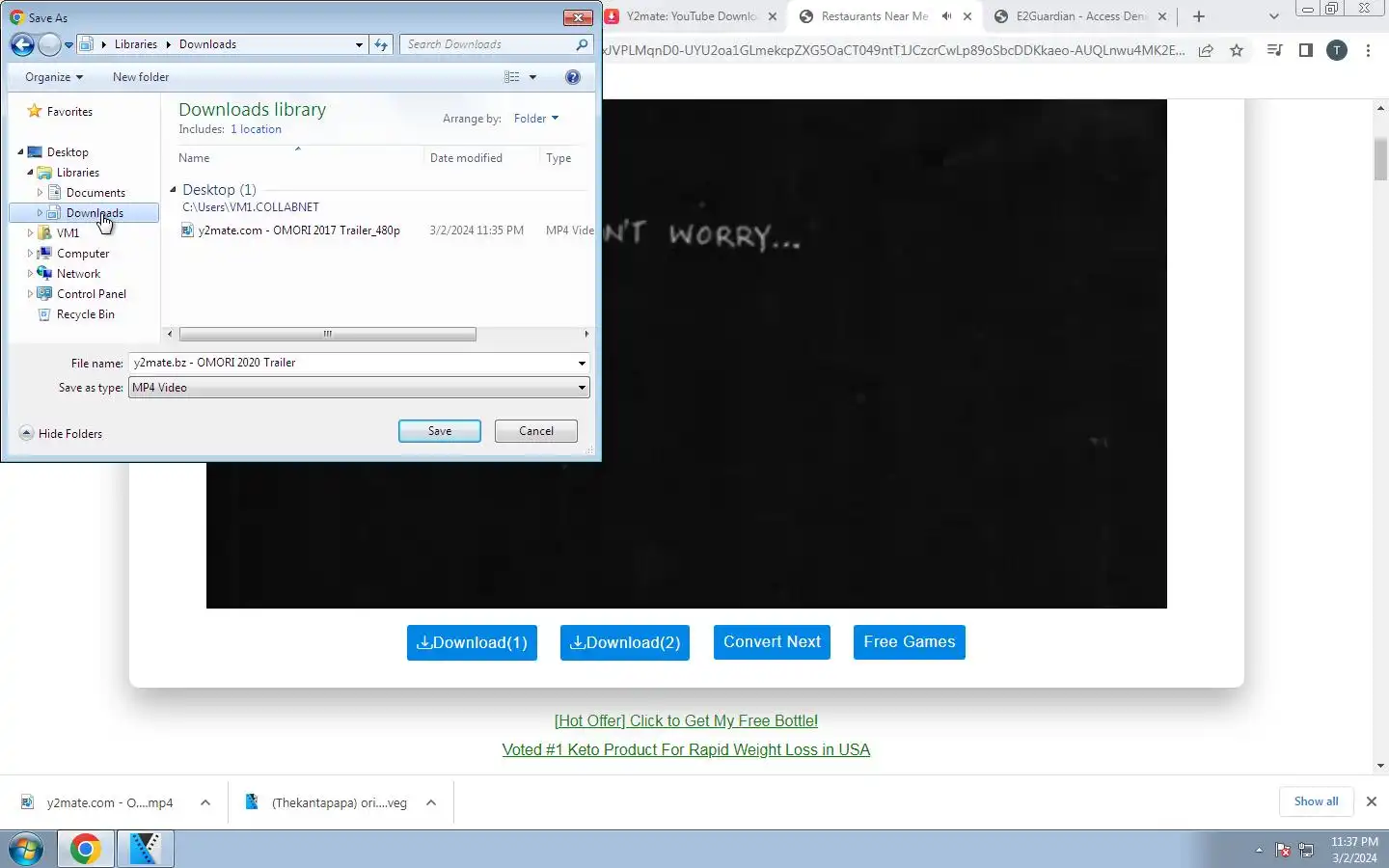Collapse the Desktop (1) group
Image resolution: width=1389 pixels, height=868 pixels.
point(174,190)
